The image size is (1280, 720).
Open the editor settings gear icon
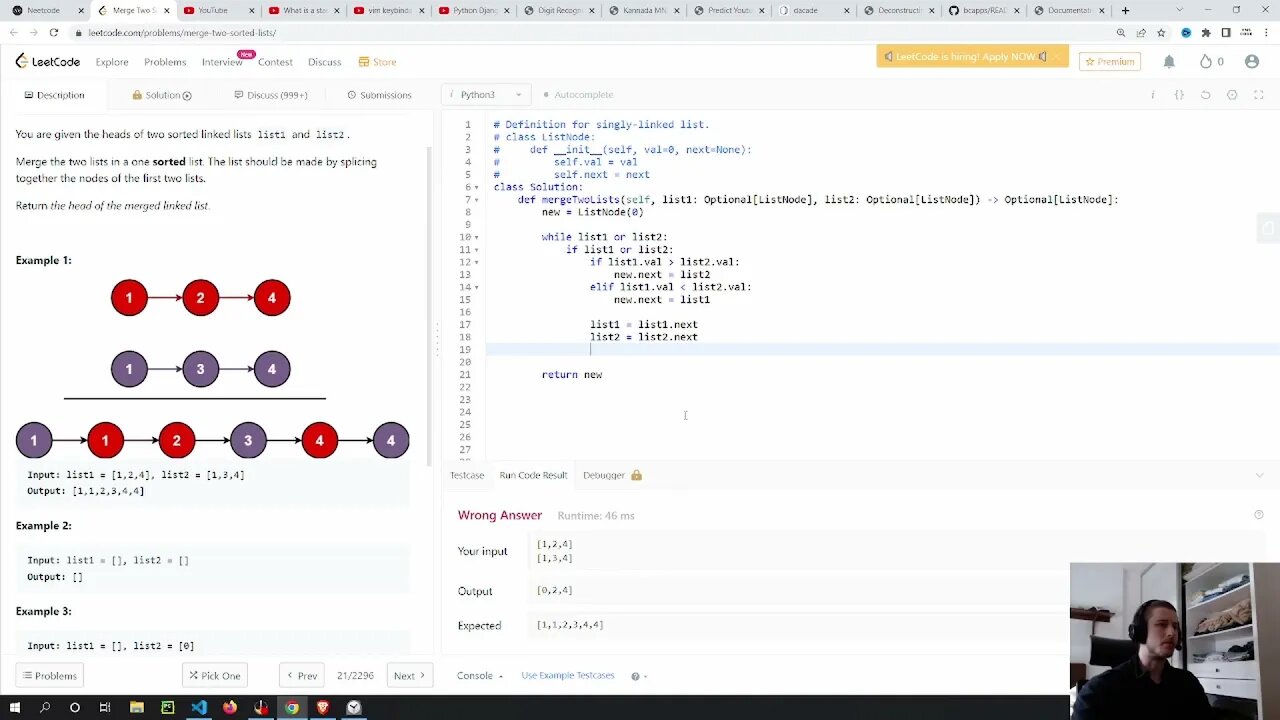pyautogui.click(x=1232, y=95)
